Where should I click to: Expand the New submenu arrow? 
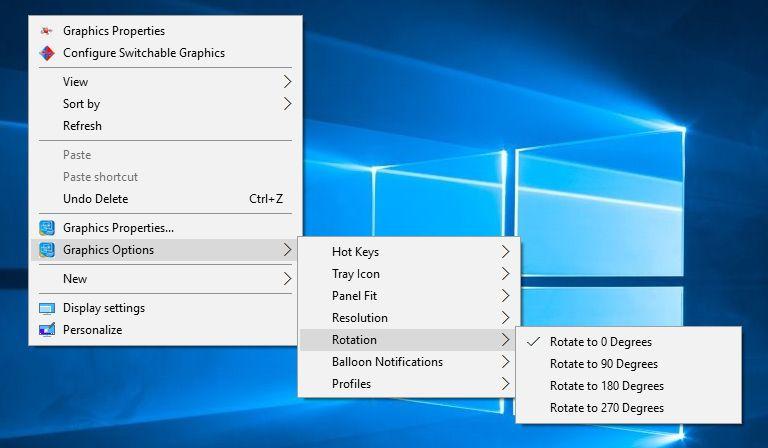288,279
